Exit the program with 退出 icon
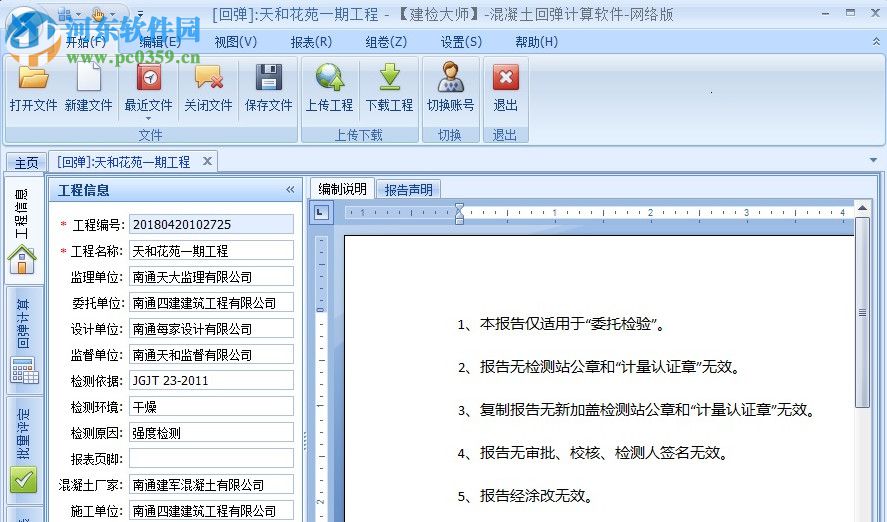This screenshot has height=522, width=887. (505, 88)
